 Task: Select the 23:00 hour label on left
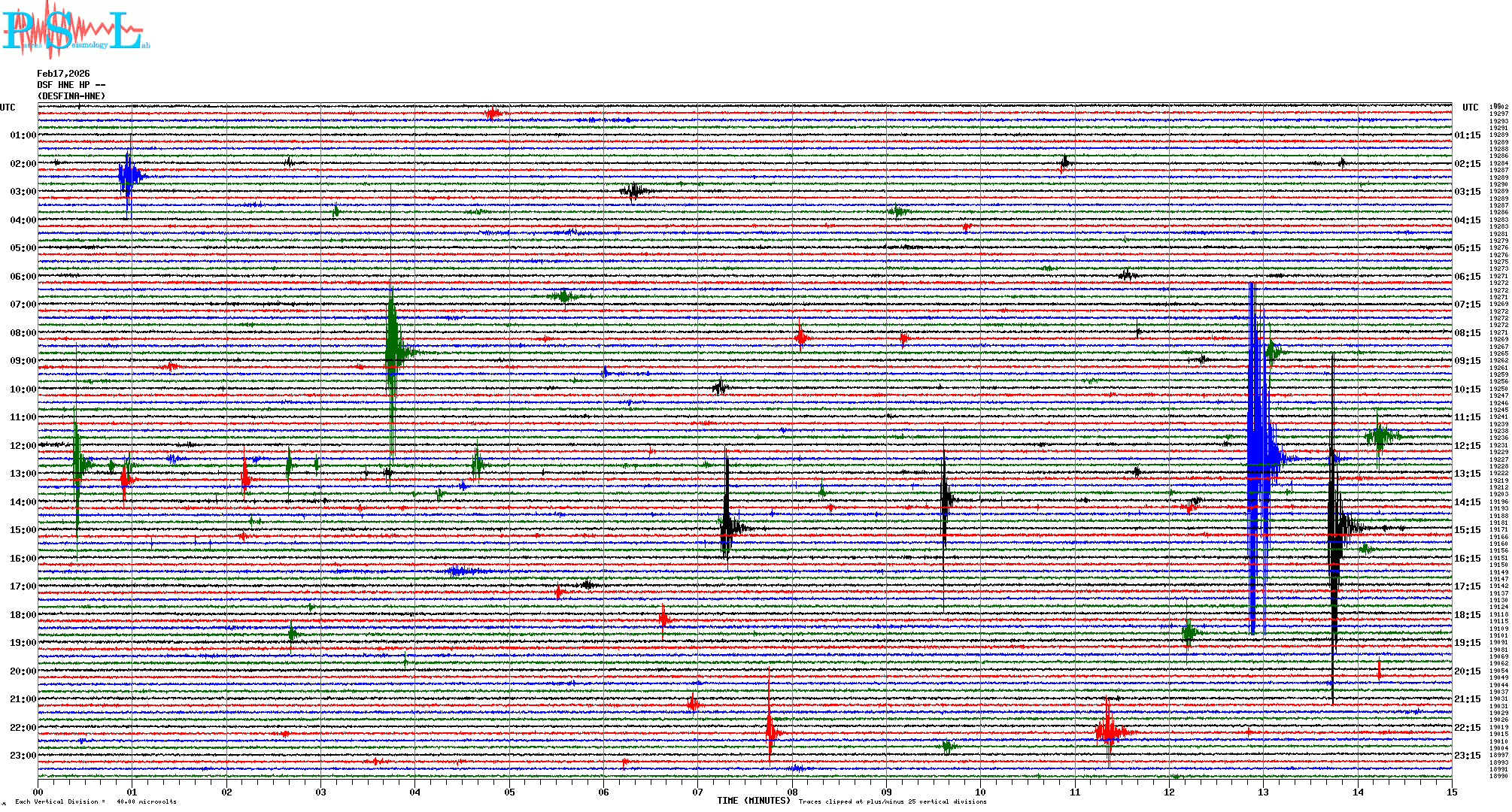(x=23, y=756)
